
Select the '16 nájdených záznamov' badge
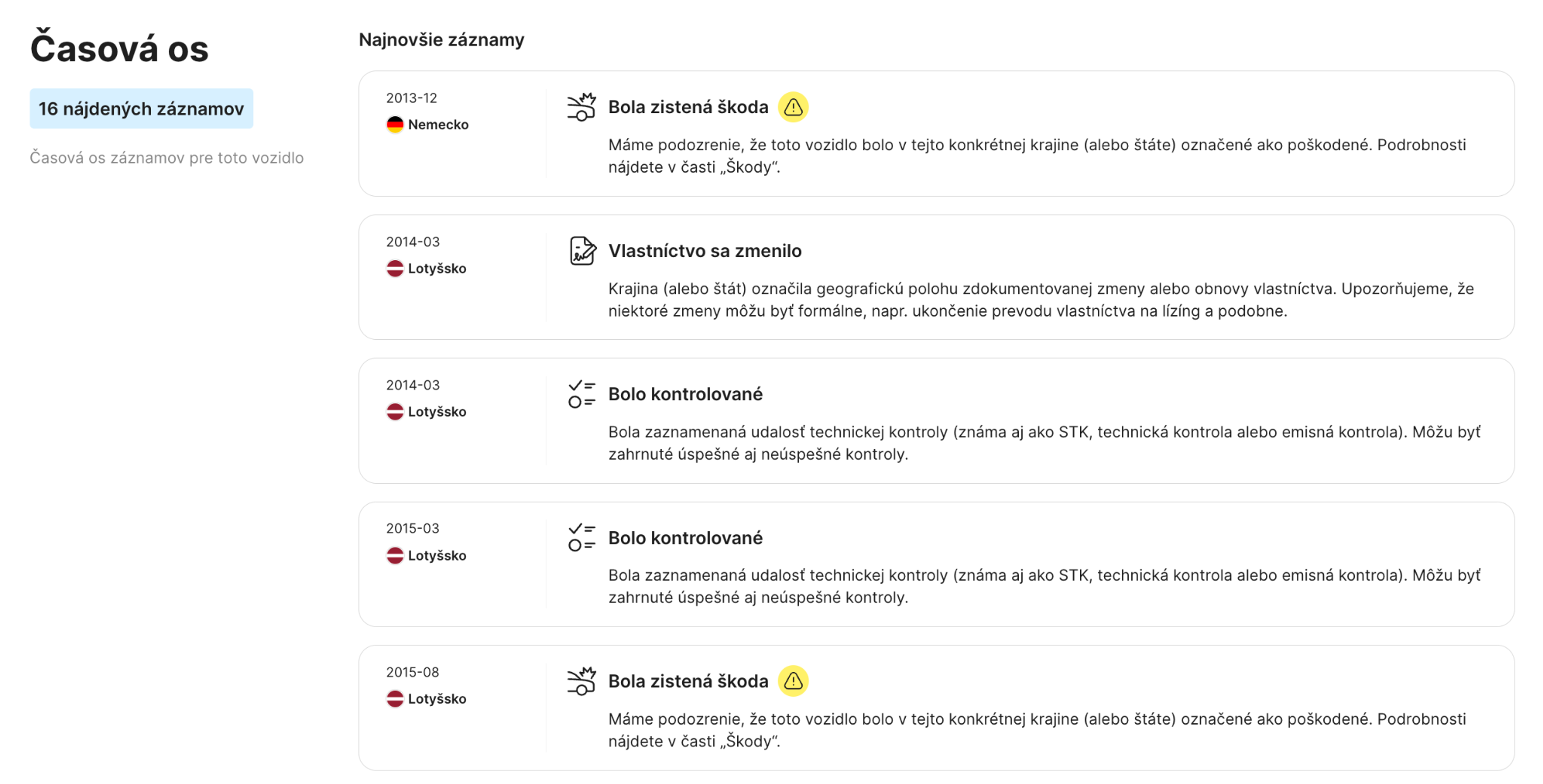coord(141,108)
